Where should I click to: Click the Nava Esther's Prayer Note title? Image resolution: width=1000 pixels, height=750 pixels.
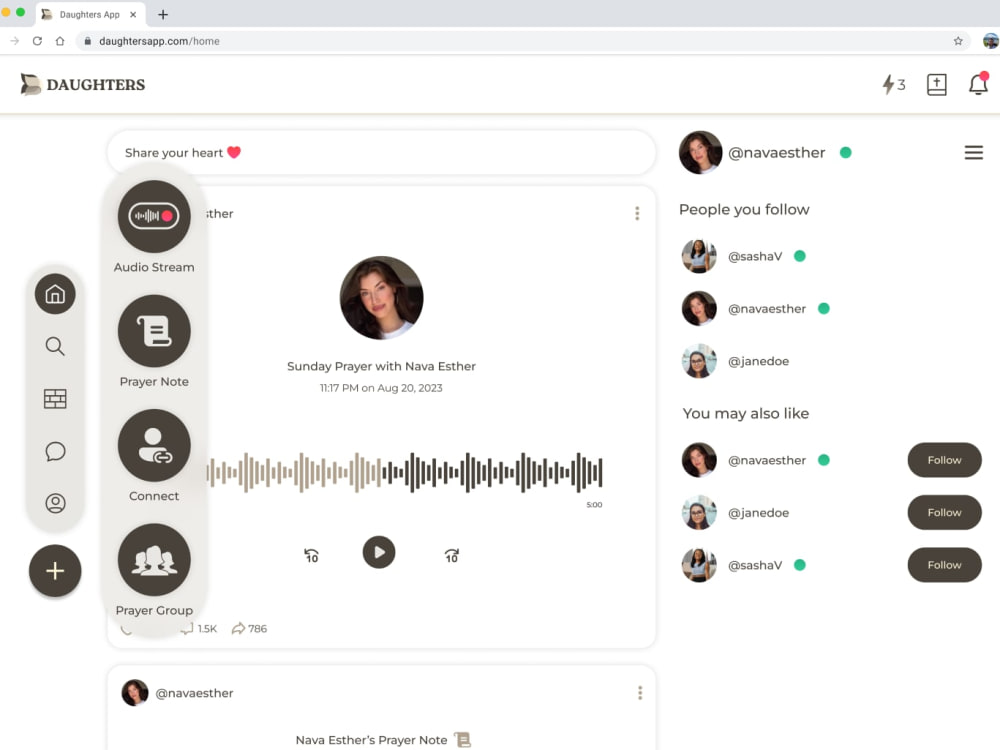click(x=371, y=740)
